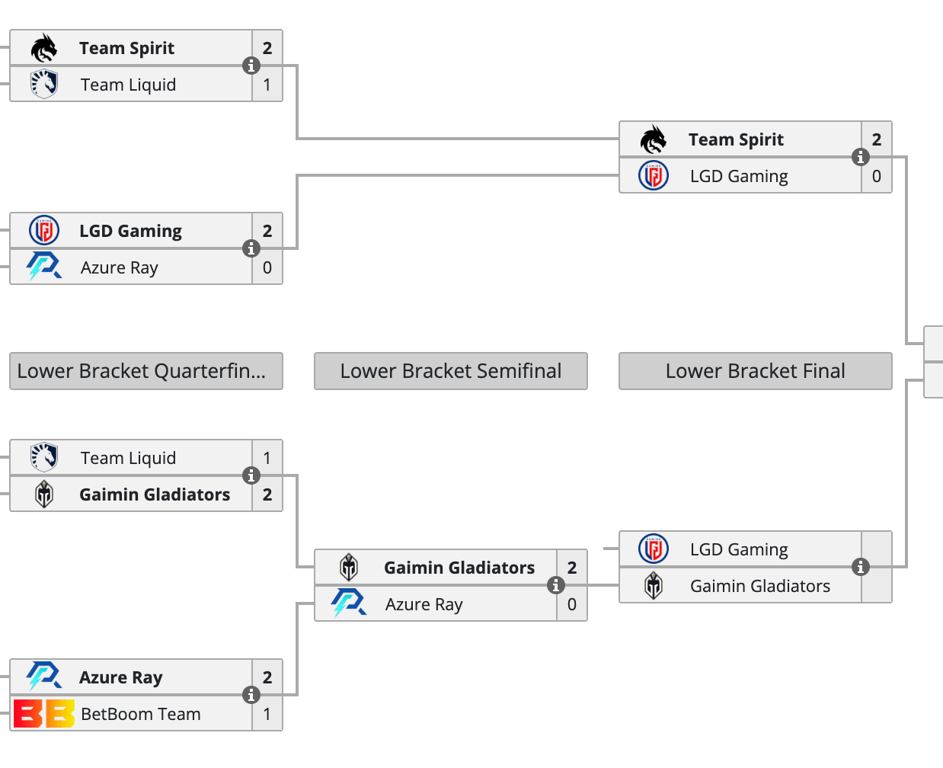Click Team Spirit dragon logo beside Team Liquid
The width and height of the screenshot is (943, 768).
[44, 48]
